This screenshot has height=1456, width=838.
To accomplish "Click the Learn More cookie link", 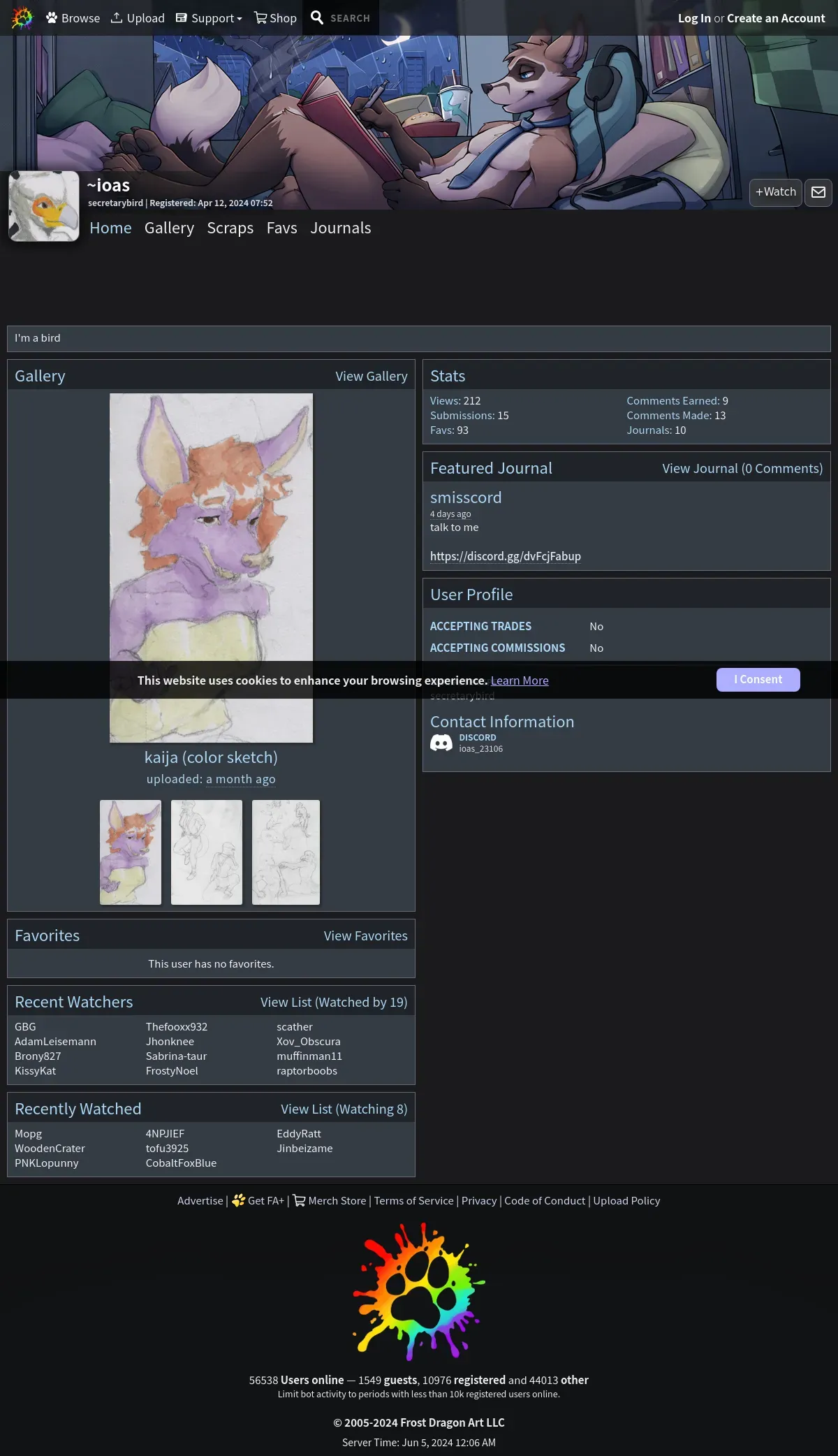I will click(520, 680).
